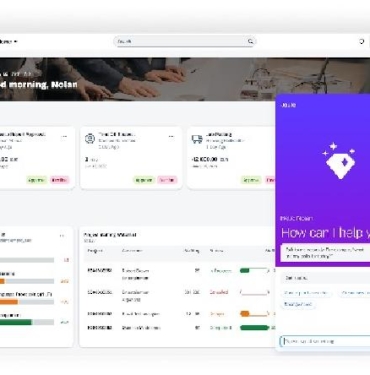Click the 'Completed' status in last row

coord(221,328)
